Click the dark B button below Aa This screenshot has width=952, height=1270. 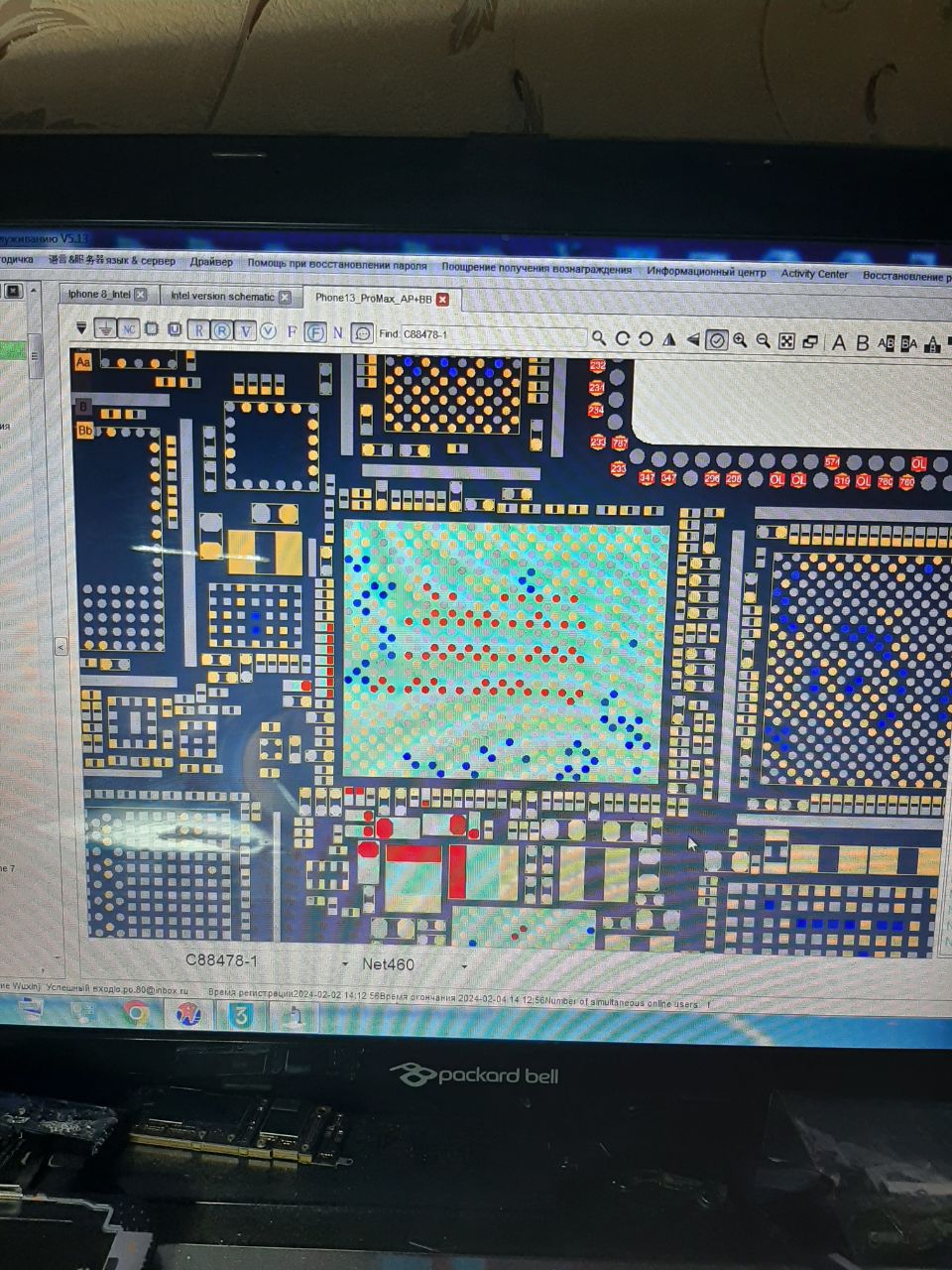83,406
